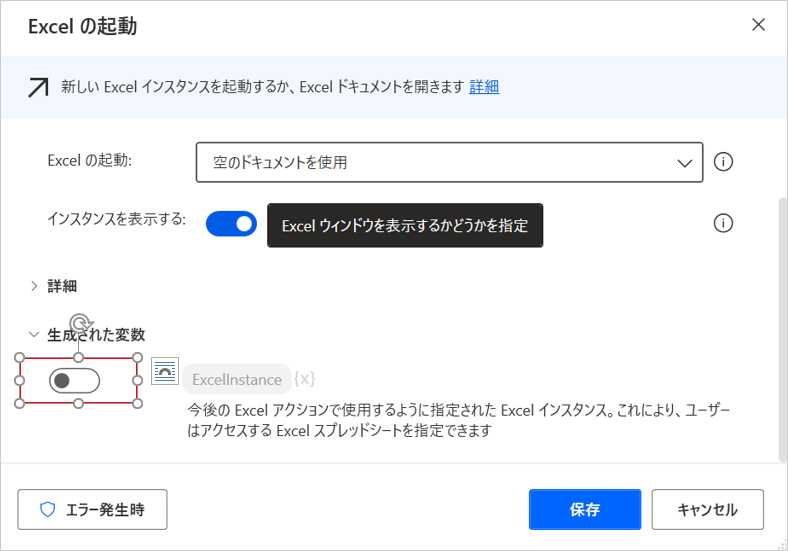Click the bottom-right selection handle of the toggle
The width and height of the screenshot is (788, 551).
[138, 404]
